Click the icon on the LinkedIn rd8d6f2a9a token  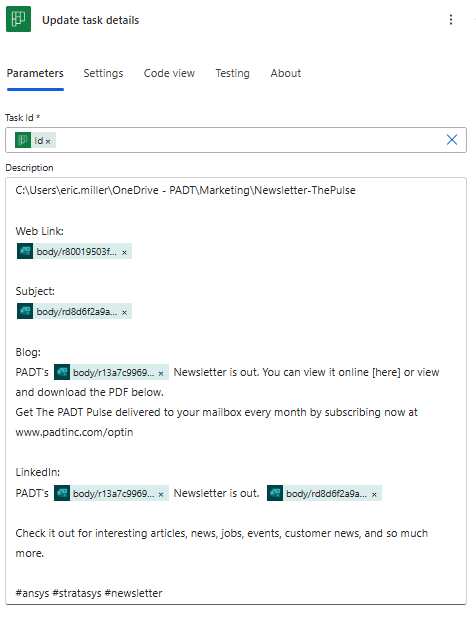275,493
